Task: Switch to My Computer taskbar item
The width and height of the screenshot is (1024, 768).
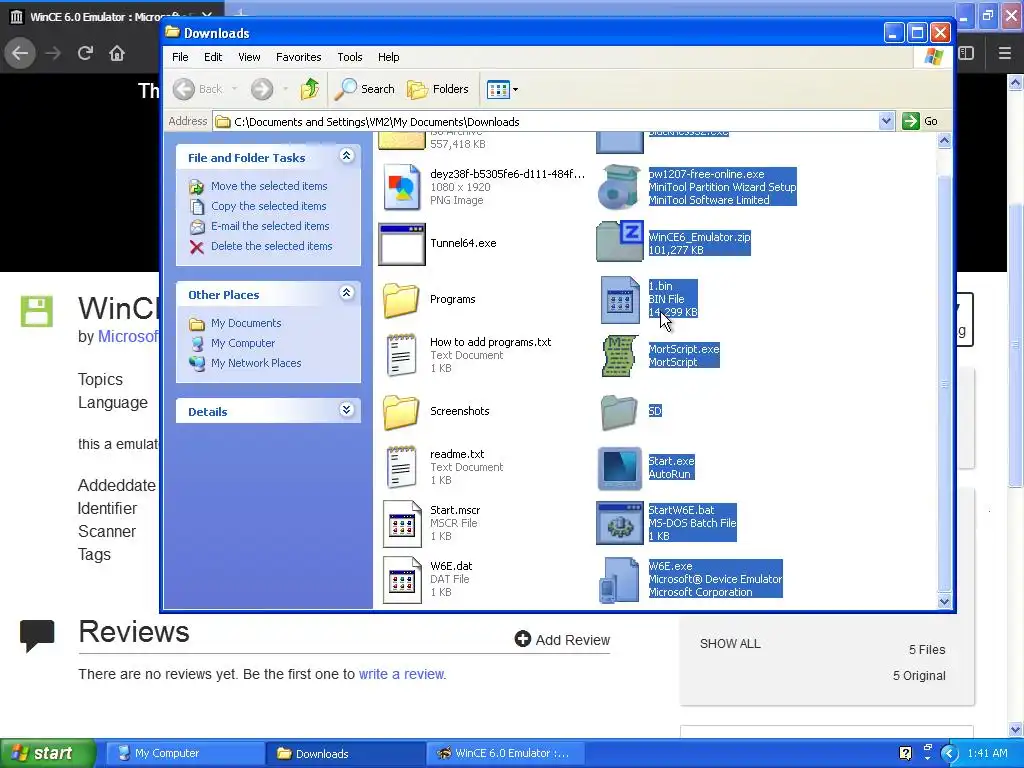Action: click(185, 753)
